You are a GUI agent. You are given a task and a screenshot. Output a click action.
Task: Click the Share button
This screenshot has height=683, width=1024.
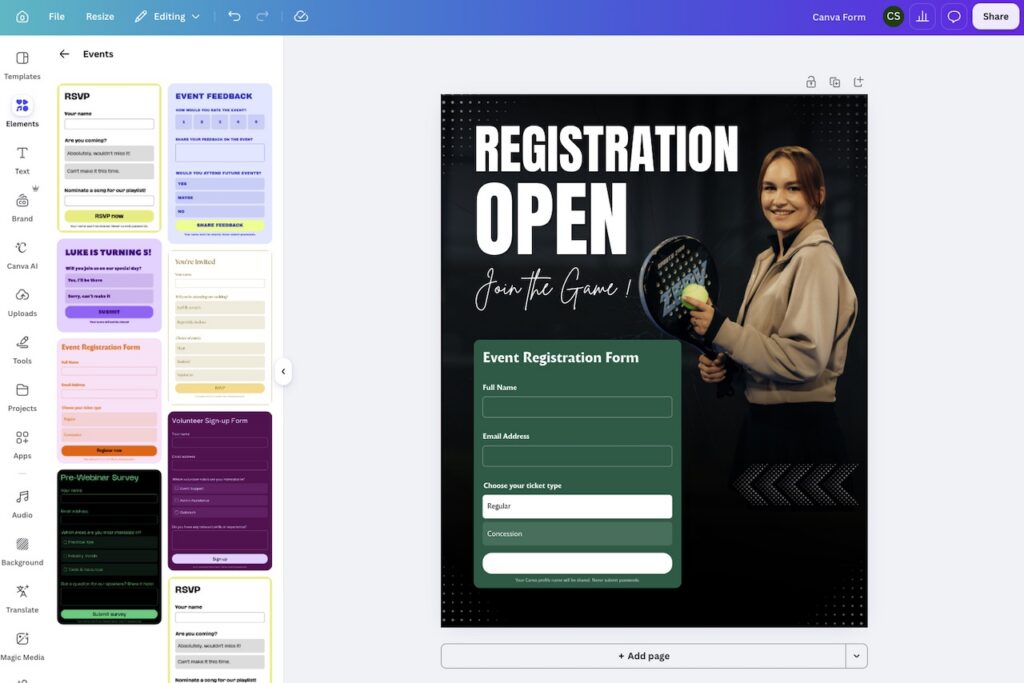tap(995, 16)
